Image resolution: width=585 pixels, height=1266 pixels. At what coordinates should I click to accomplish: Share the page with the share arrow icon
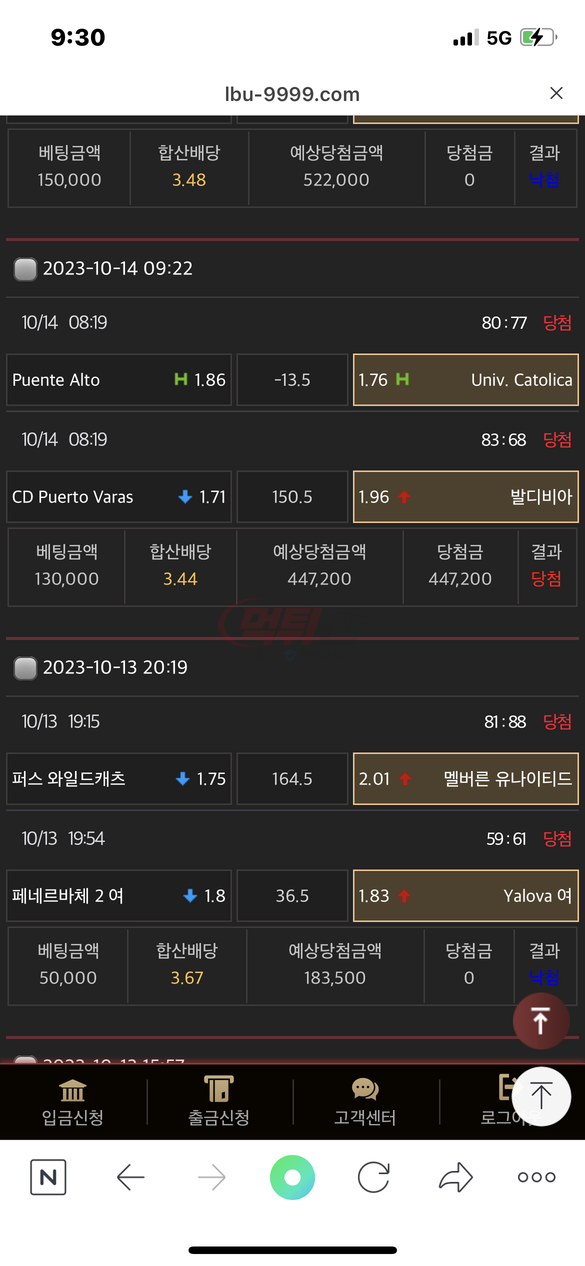pos(456,1178)
